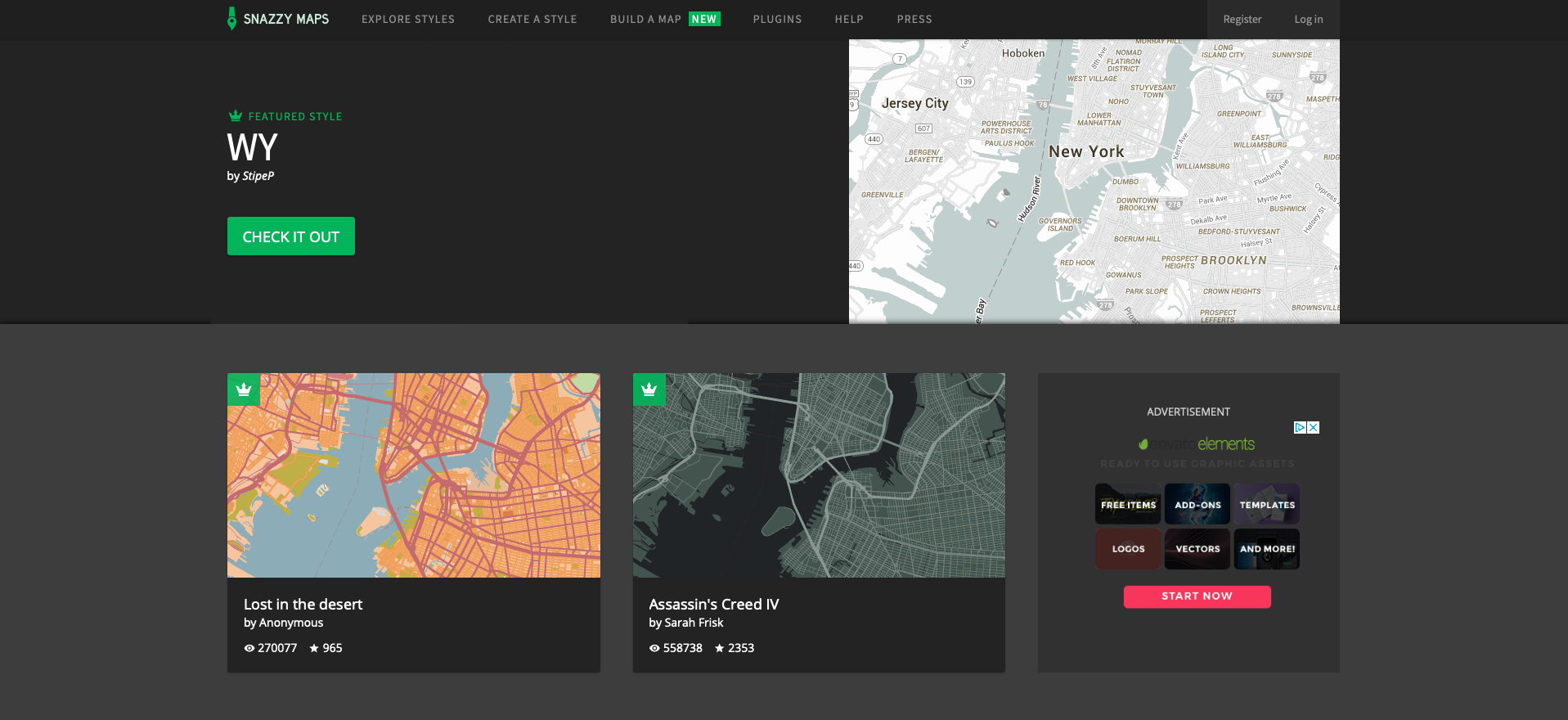
Task: Click the 'BROOKLYN' label on the map
Action: [x=1233, y=260]
